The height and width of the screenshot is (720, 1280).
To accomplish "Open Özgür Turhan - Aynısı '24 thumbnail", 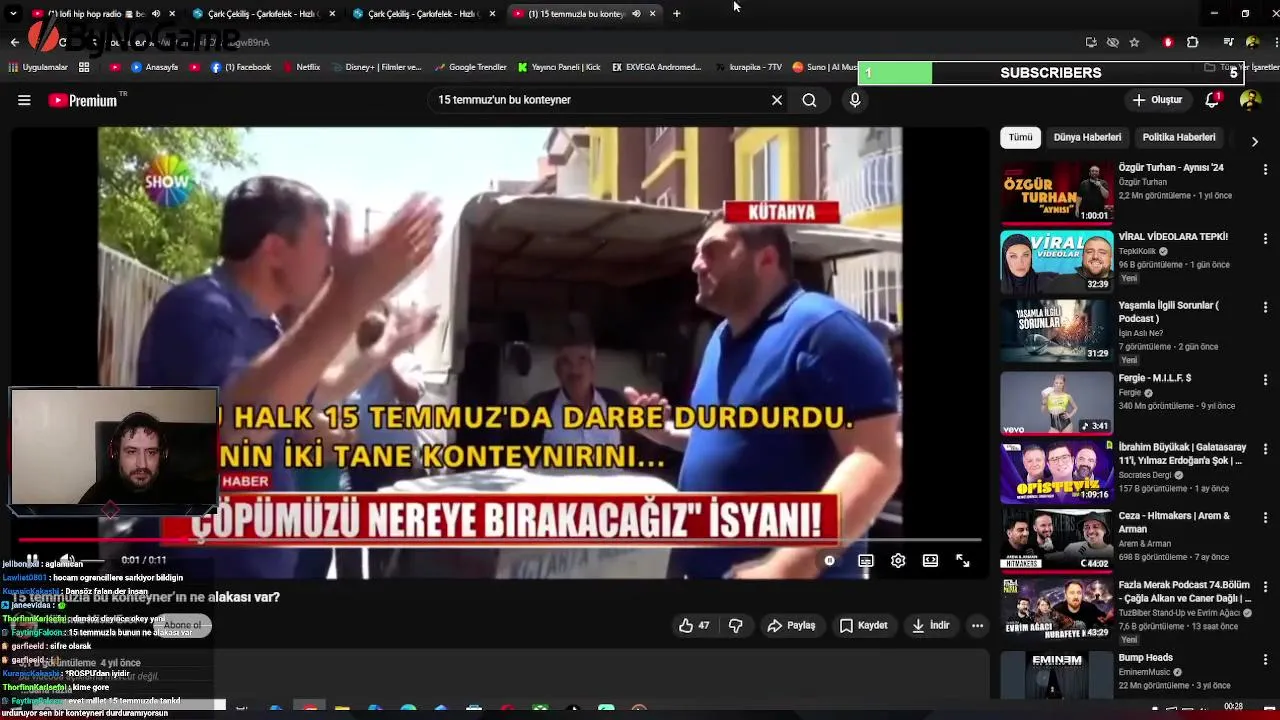I will (1056, 192).
